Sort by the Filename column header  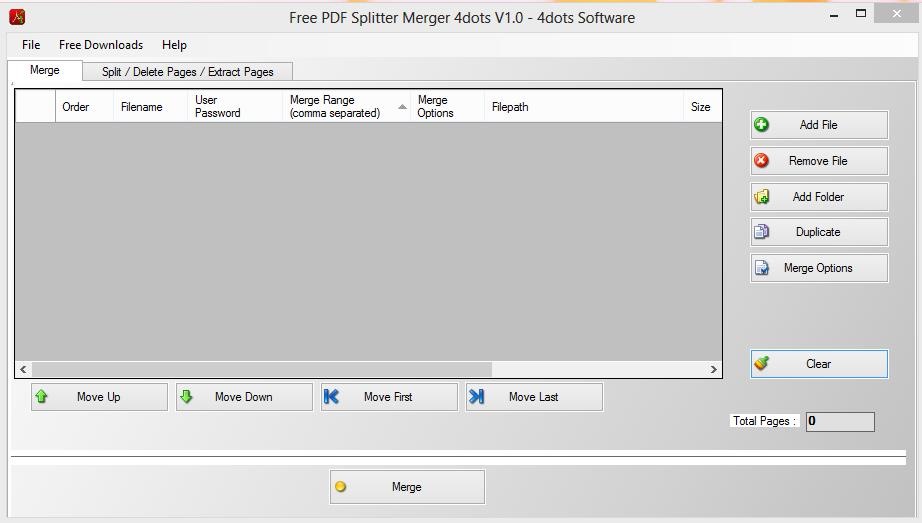click(151, 106)
